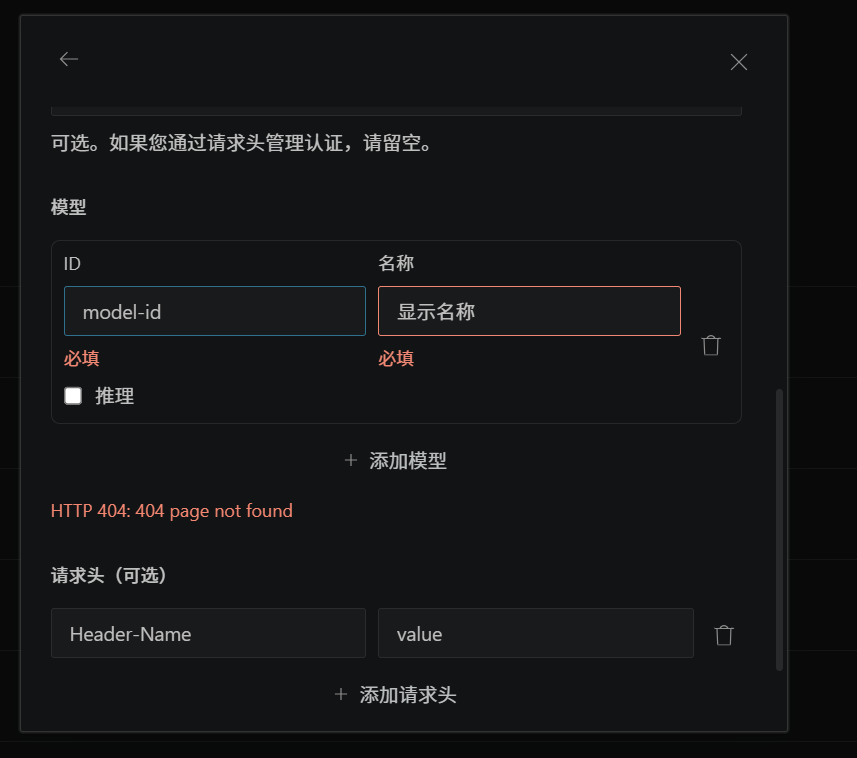Enable the 推理 checkbox
The height and width of the screenshot is (758, 857).
point(73,396)
